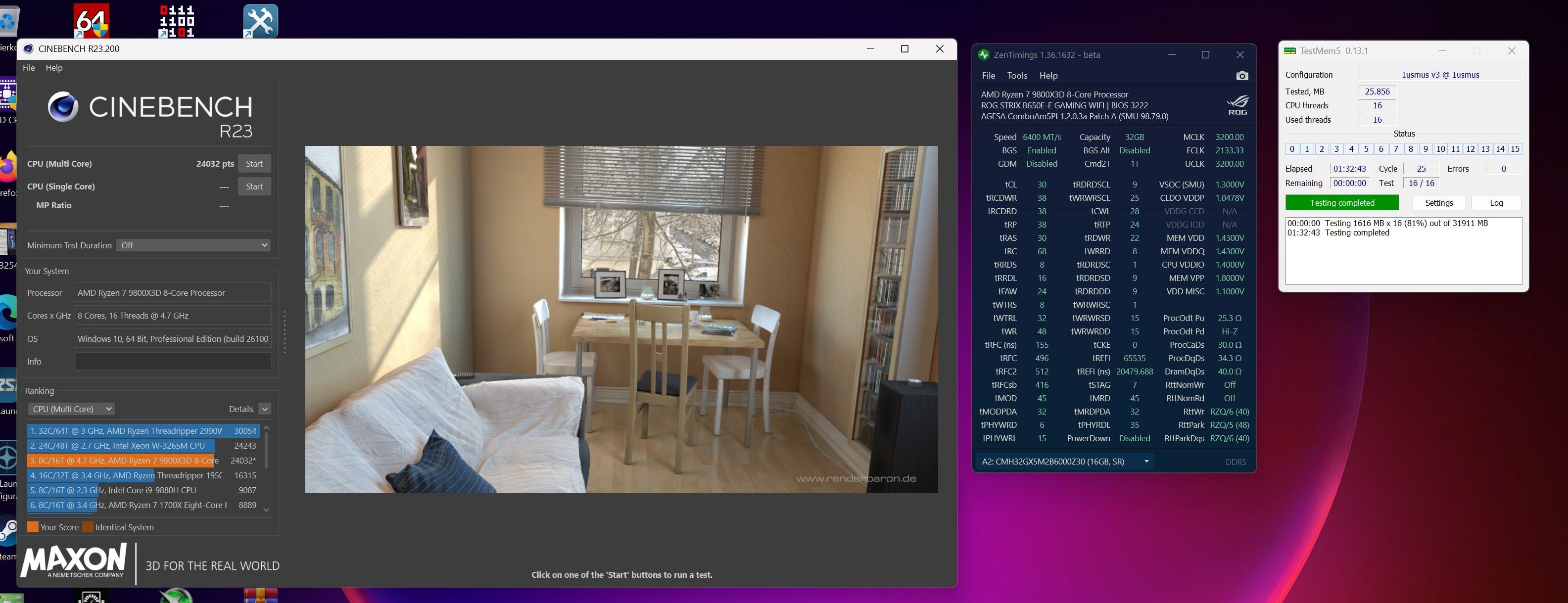Click the TestMem5 Settings button
Screen dimensions: 1568x603
pos(1438,203)
